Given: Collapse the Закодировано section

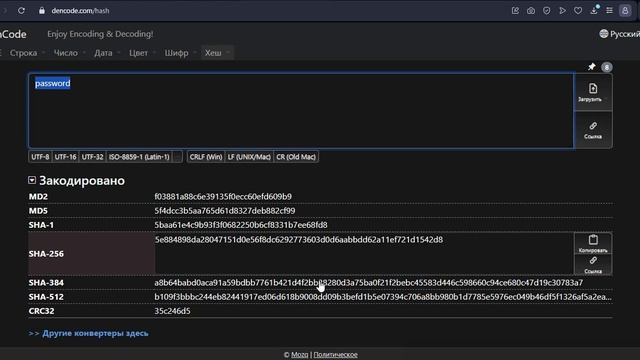Looking at the screenshot, I should (32, 180).
